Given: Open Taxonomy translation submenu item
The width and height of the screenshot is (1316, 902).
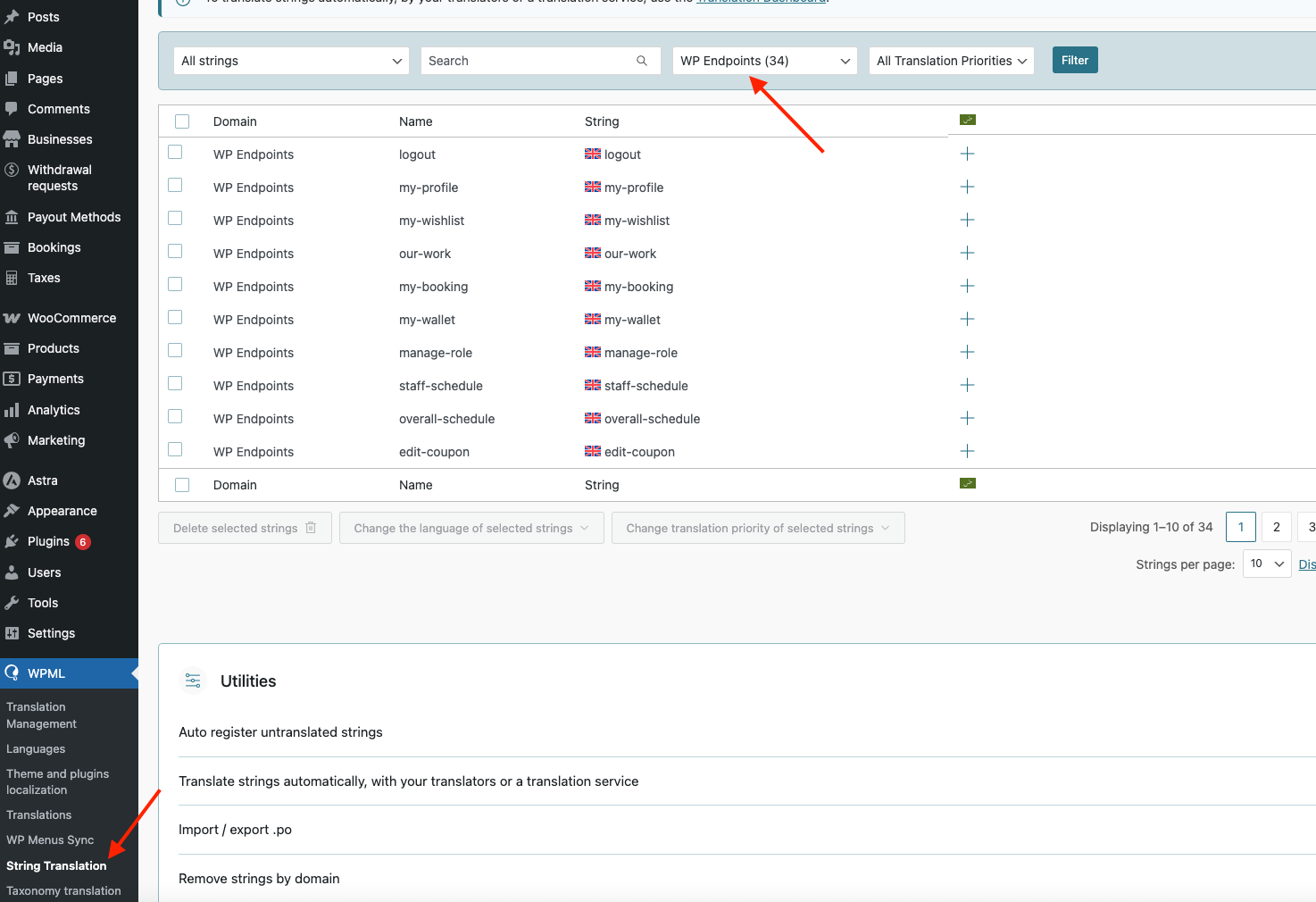Looking at the screenshot, I should point(63,891).
